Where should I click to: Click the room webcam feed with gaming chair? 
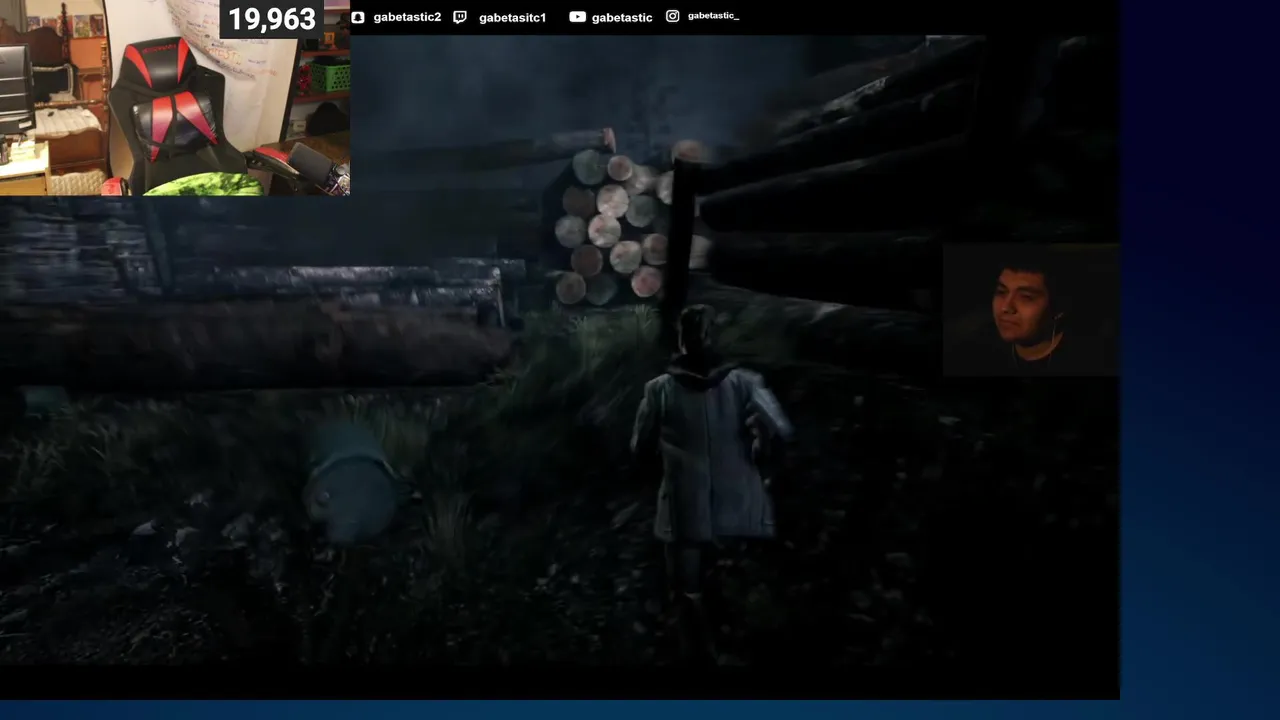pos(175,97)
